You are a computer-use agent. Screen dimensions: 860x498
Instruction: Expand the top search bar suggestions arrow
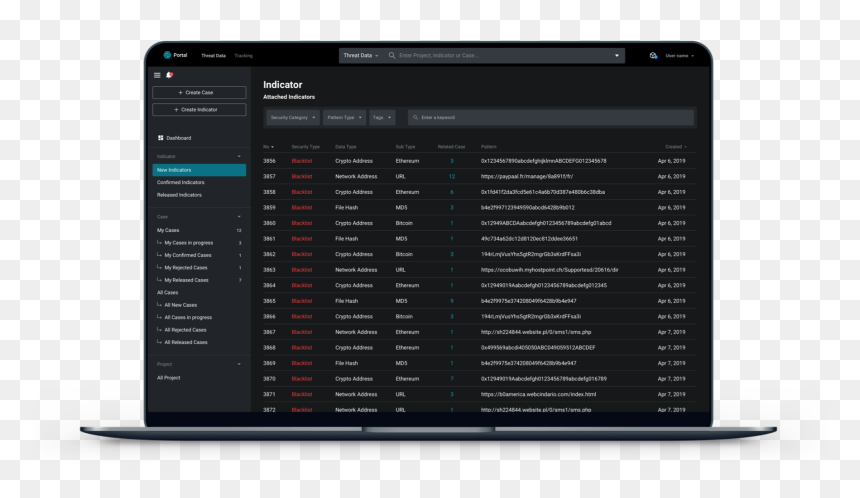coord(617,55)
